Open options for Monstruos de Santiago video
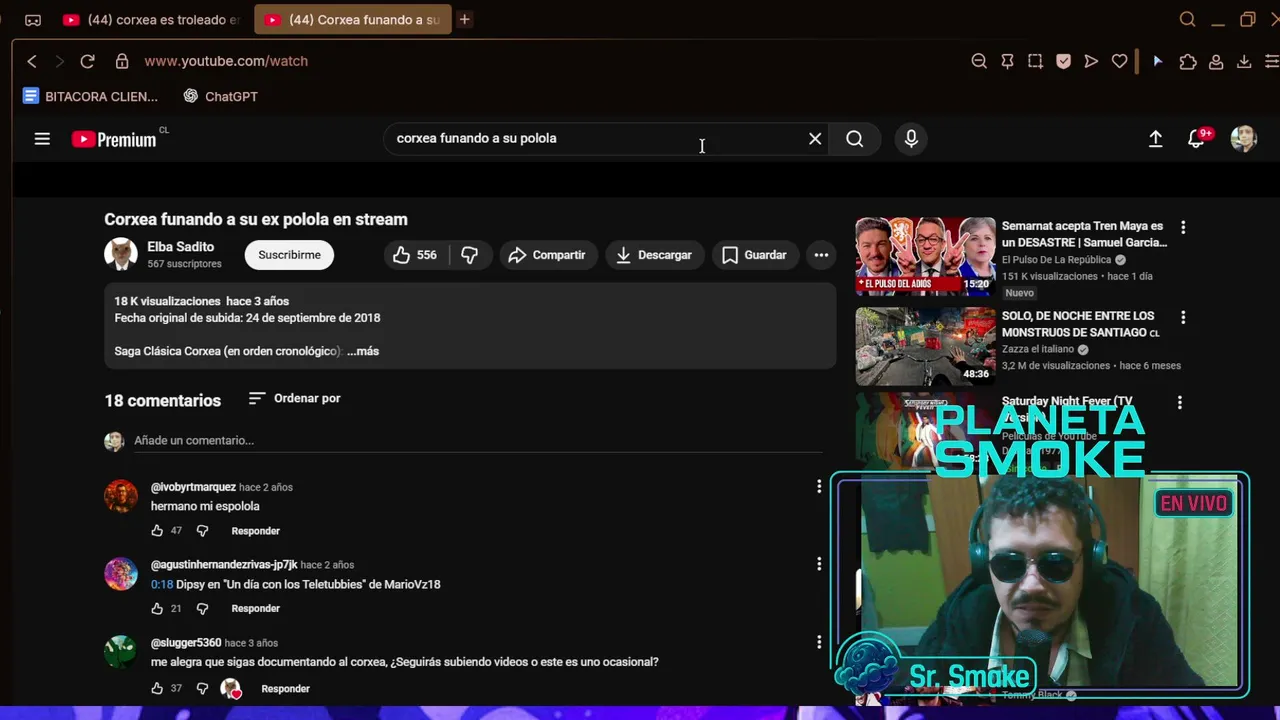The width and height of the screenshot is (1280, 720). click(1183, 318)
